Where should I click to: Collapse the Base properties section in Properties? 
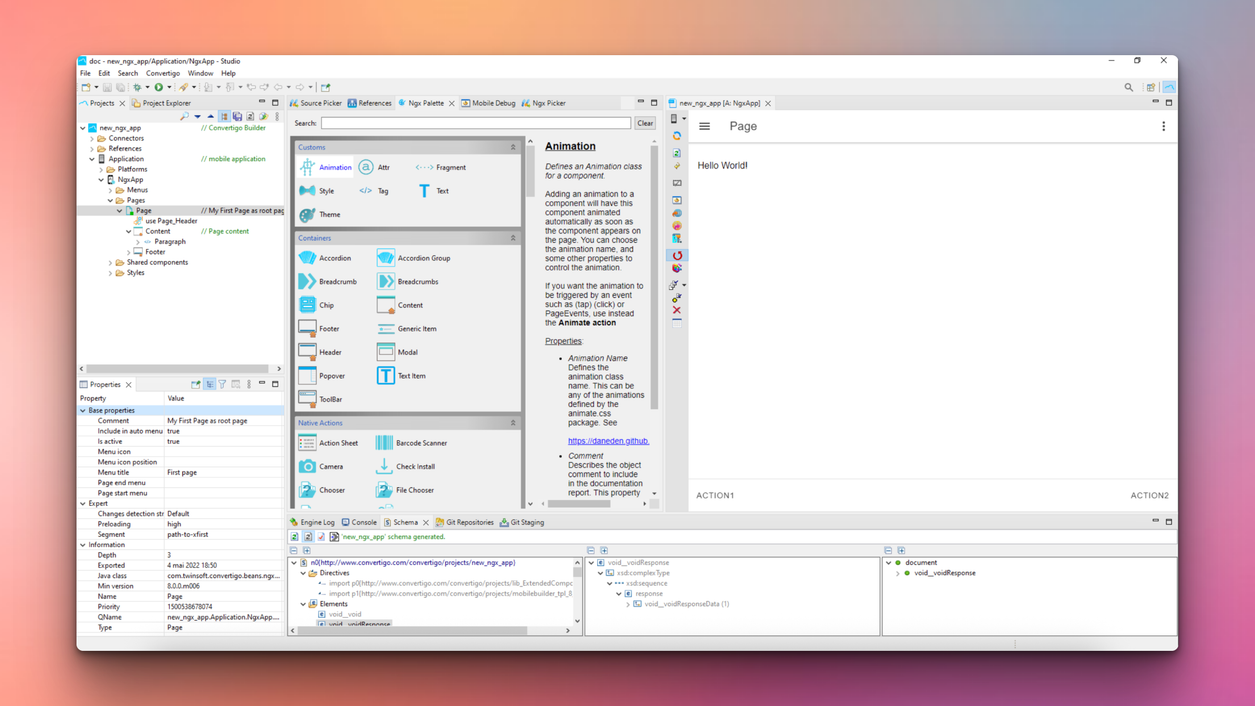click(x=86, y=410)
